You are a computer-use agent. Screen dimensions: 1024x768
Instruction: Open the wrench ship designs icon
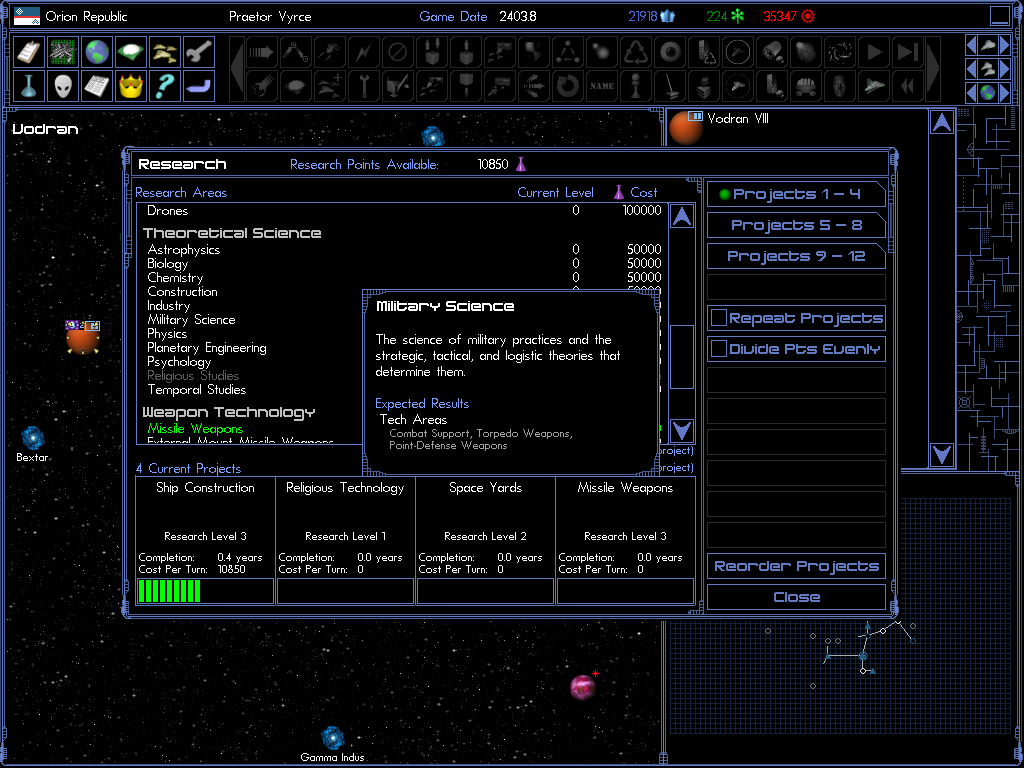198,52
